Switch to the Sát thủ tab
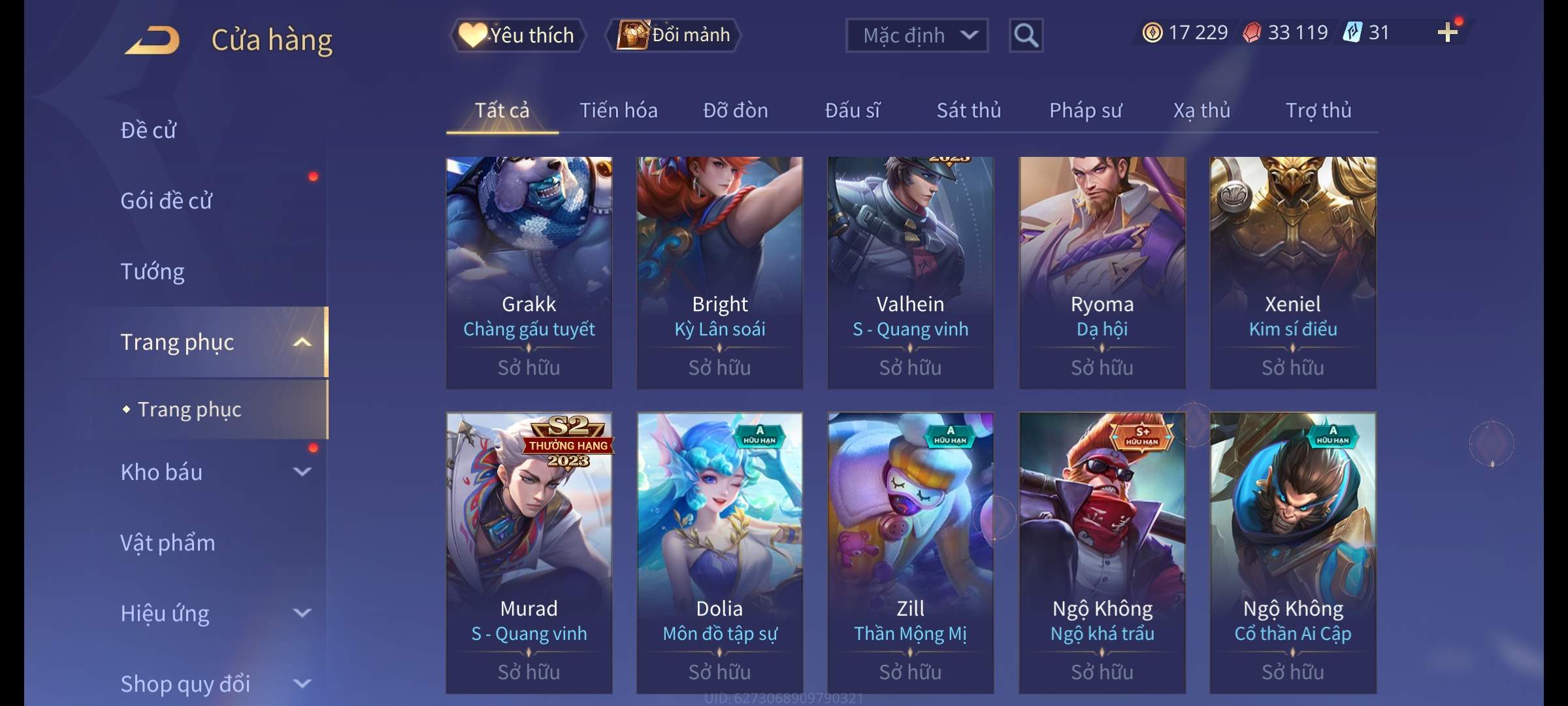Viewport: 1568px width, 706px height. tap(968, 110)
